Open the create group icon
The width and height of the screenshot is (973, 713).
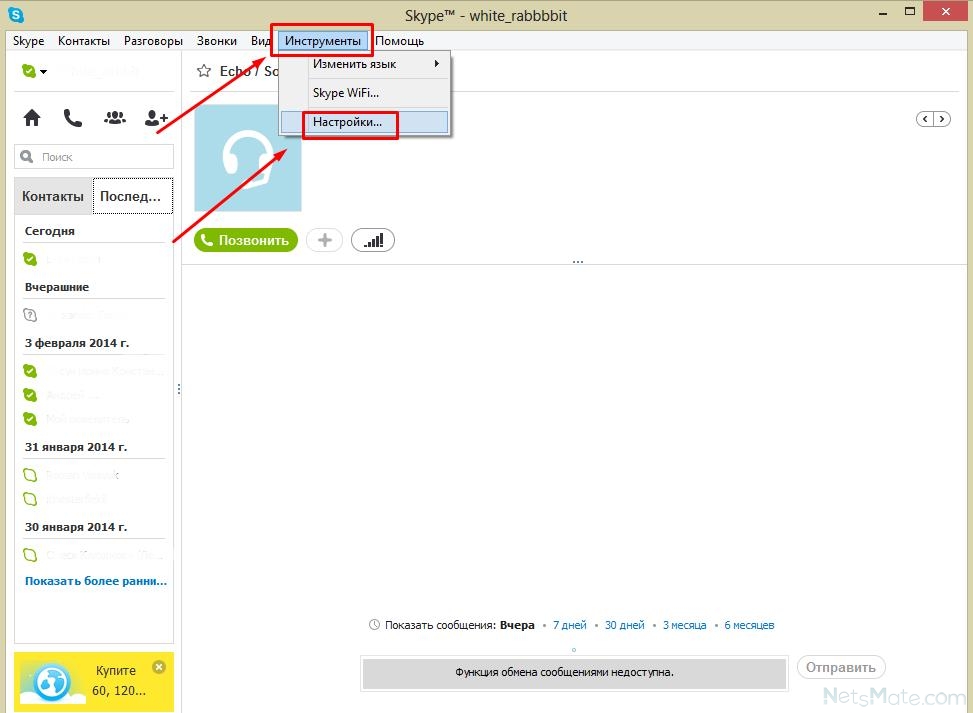115,117
